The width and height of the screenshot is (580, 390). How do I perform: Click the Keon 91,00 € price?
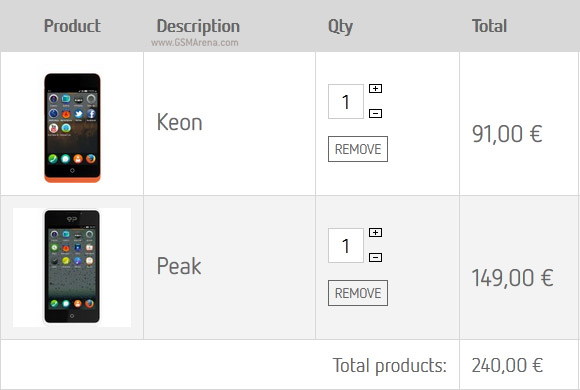tap(507, 134)
